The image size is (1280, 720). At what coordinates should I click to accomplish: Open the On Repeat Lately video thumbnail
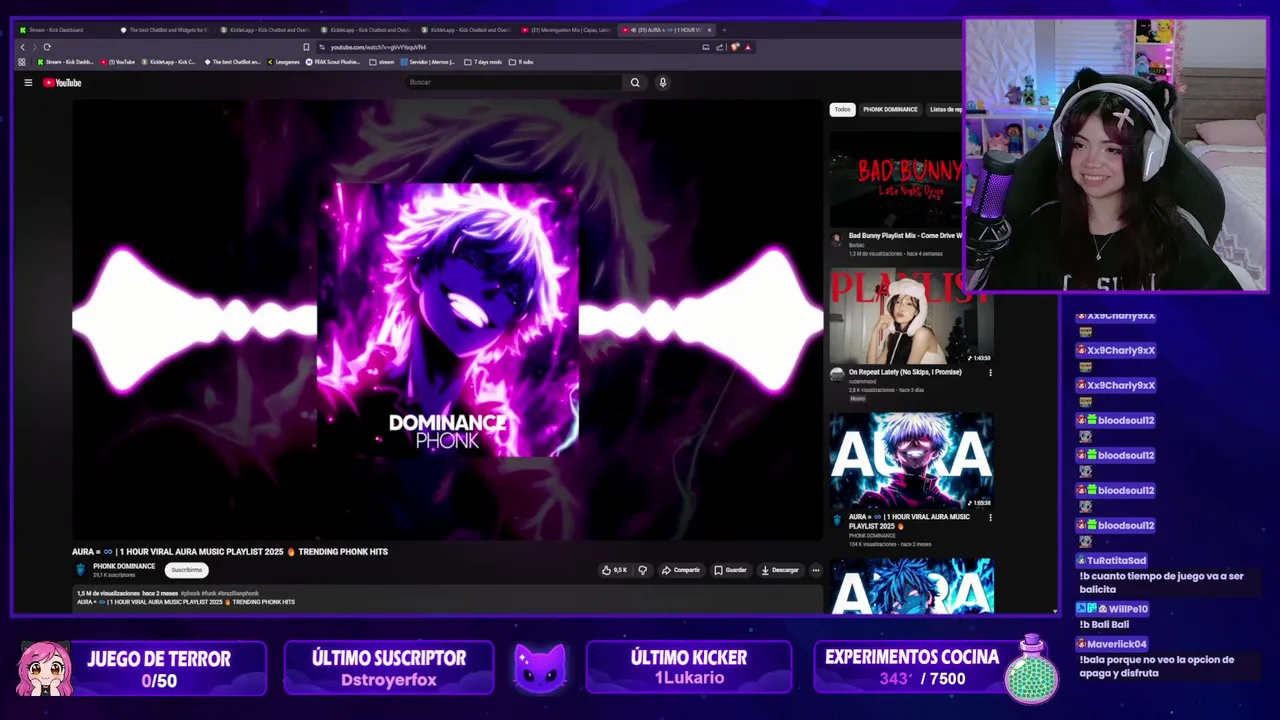(x=911, y=316)
